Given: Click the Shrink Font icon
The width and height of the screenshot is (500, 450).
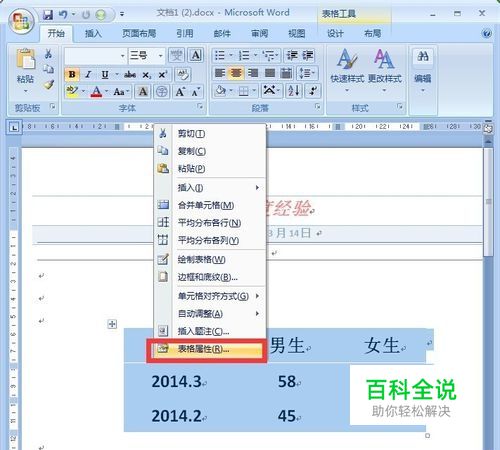Looking at the screenshot, I should (x=196, y=91).
